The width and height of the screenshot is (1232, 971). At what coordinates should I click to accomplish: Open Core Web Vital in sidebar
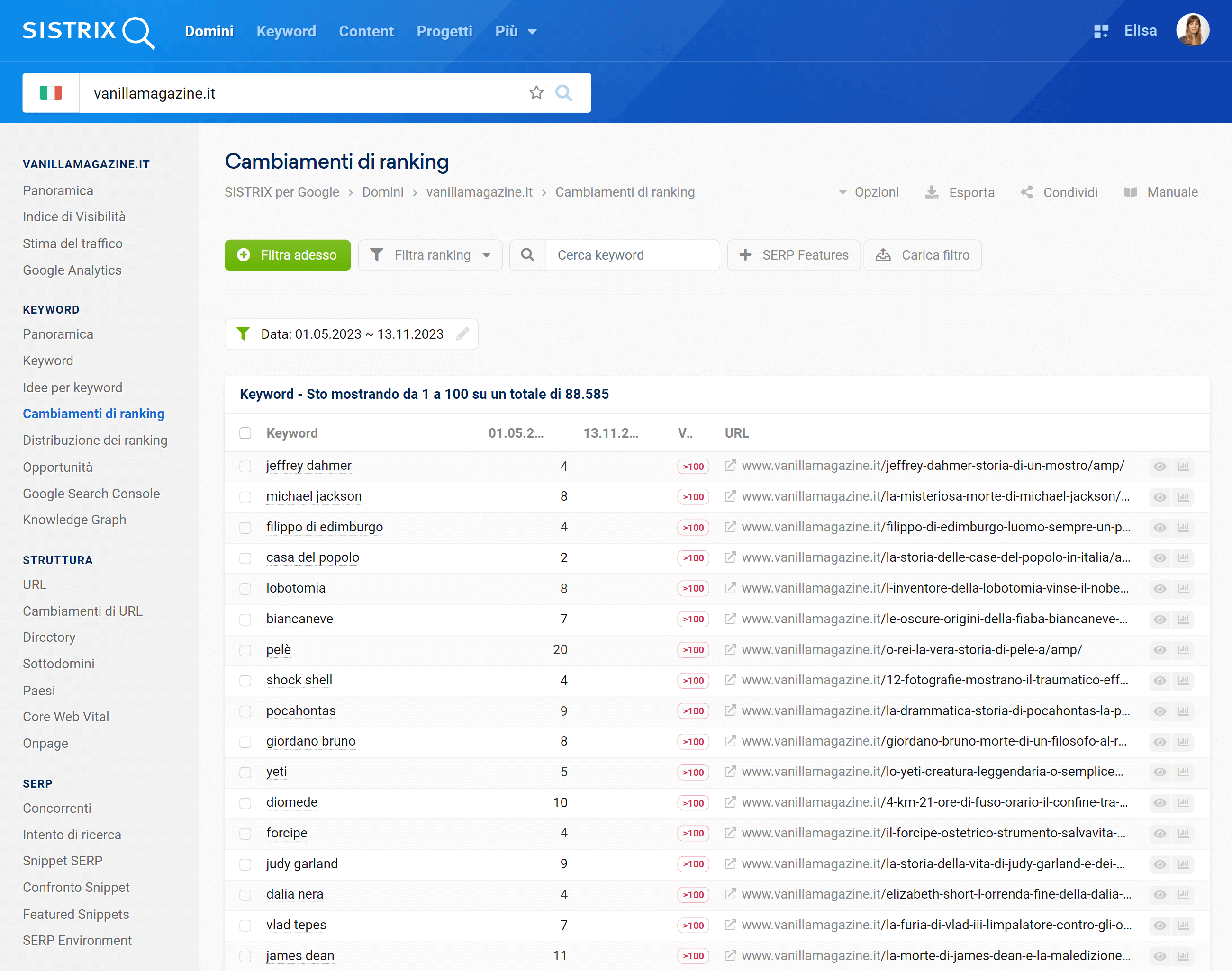66,716
